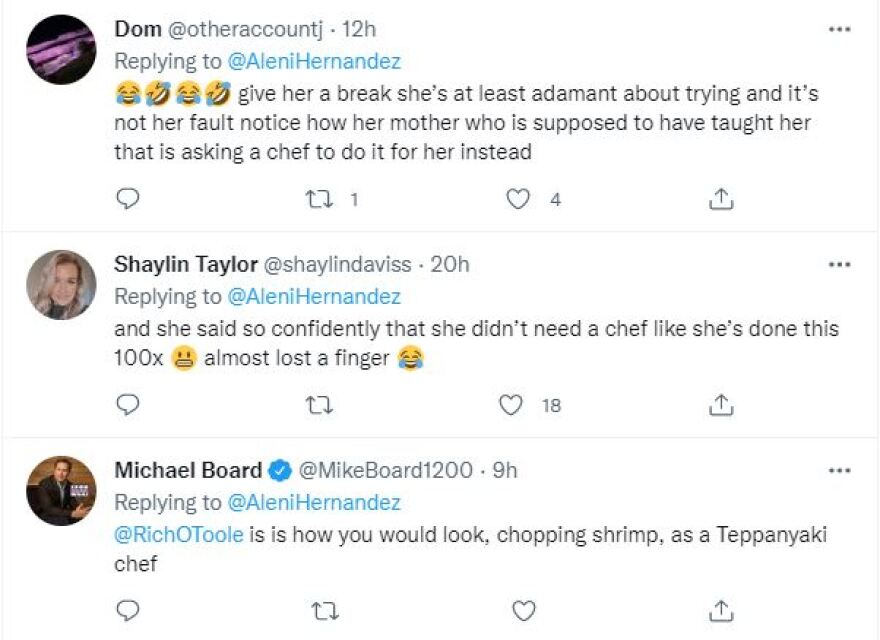Reply to Dom's tweet
The width and height of the screenshot is (880, 640).
[x=127, y=200]
